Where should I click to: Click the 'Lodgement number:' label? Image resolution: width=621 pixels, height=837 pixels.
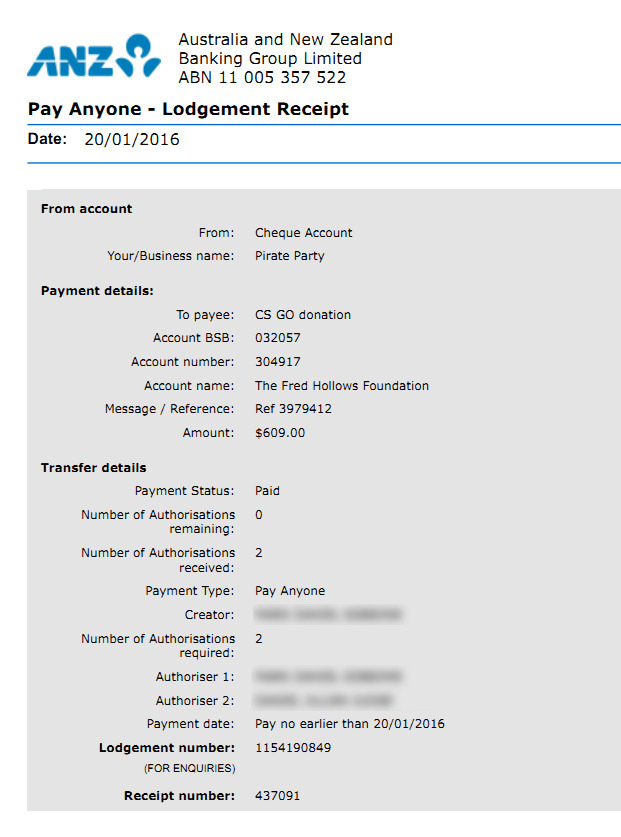(167, 748)
